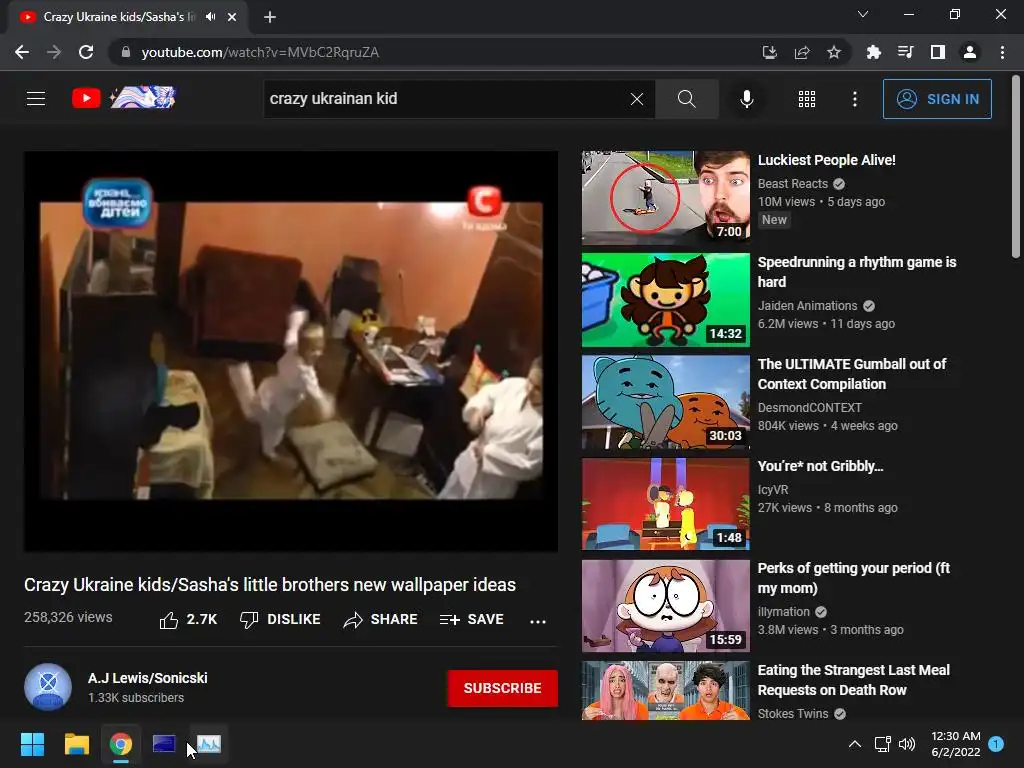
Task: Visit Stokes Twins channel name
Action: 793,714
